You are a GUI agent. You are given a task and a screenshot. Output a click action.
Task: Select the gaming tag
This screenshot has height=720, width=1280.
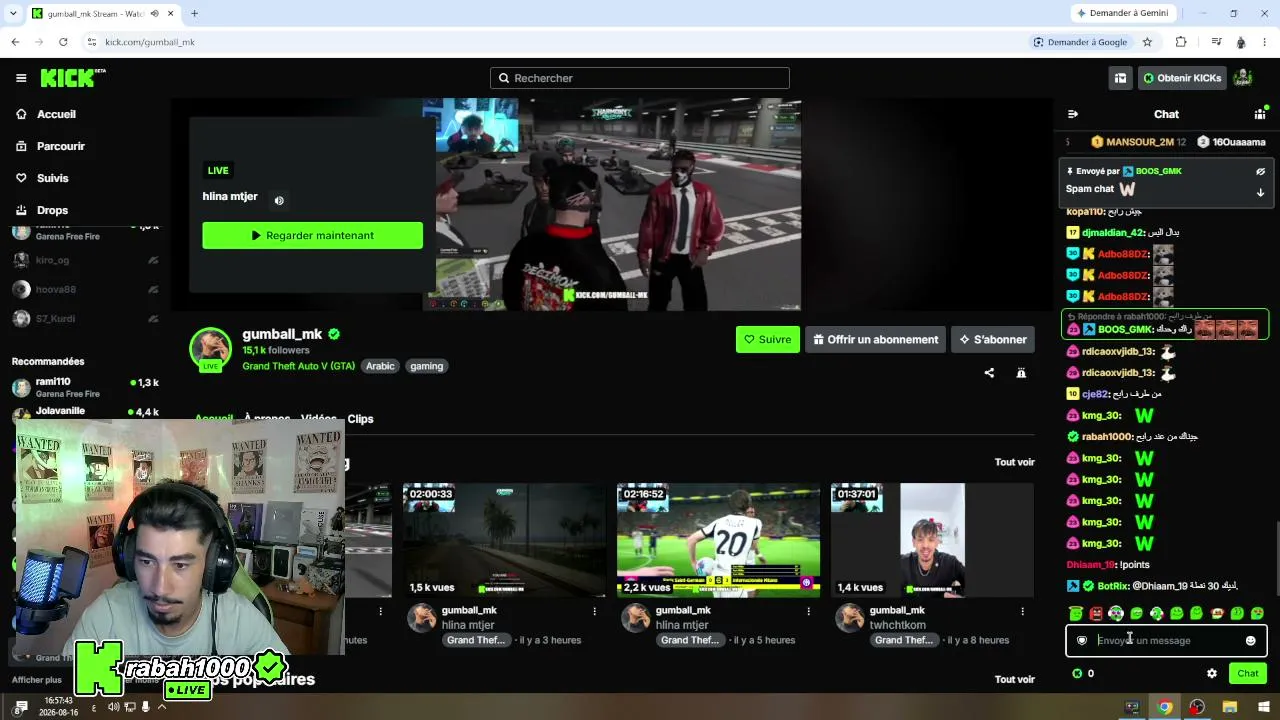pos(426,366)
